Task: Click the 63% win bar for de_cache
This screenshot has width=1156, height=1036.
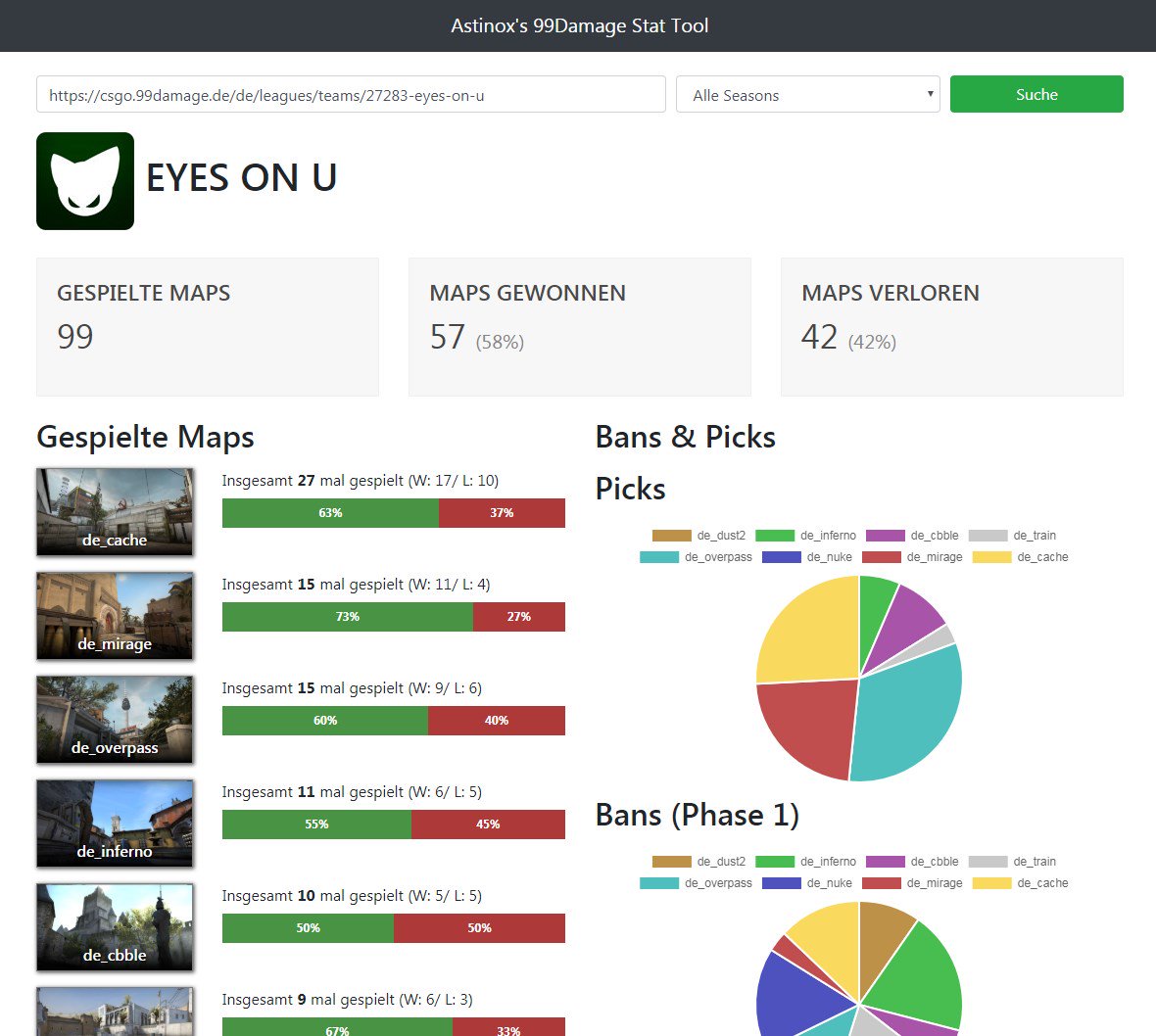Action: pos(330,513)
